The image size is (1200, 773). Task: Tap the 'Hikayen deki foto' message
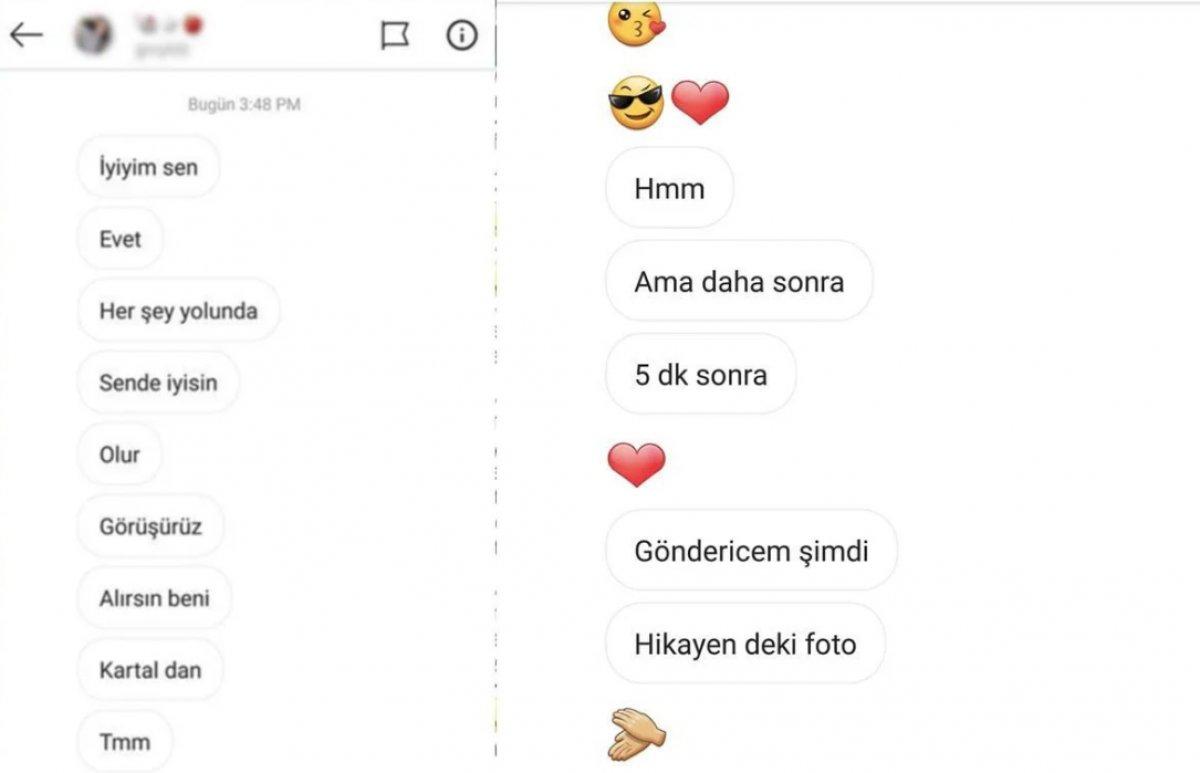click(x=745, y=645)
